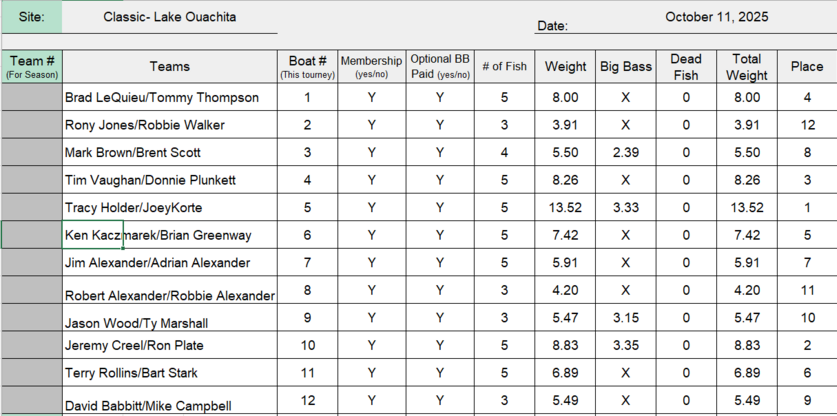The height and width of the screenshot is (416, 837).
Task: Click the Boat # column header
Action: [x=307, y=66]
